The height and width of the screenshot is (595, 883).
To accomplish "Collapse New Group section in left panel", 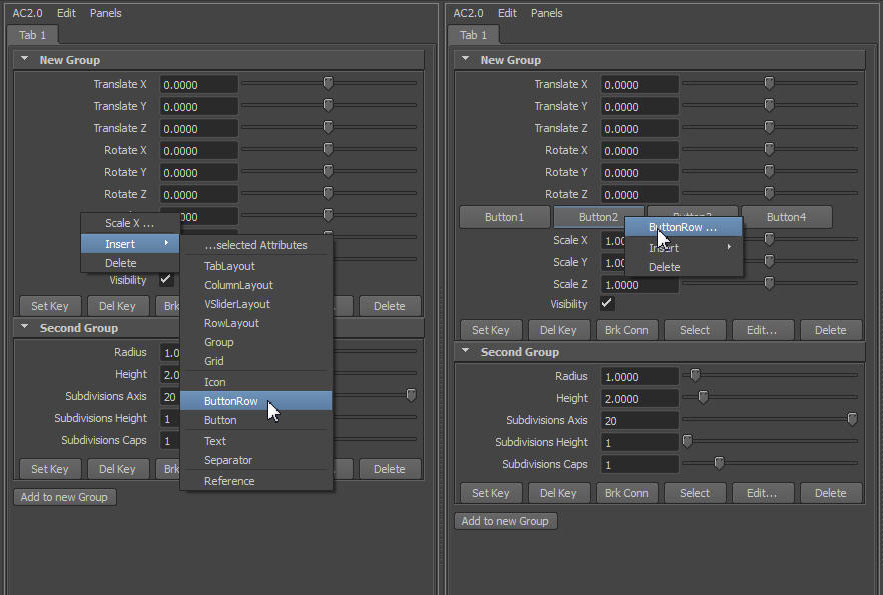I will click(24, 60).
